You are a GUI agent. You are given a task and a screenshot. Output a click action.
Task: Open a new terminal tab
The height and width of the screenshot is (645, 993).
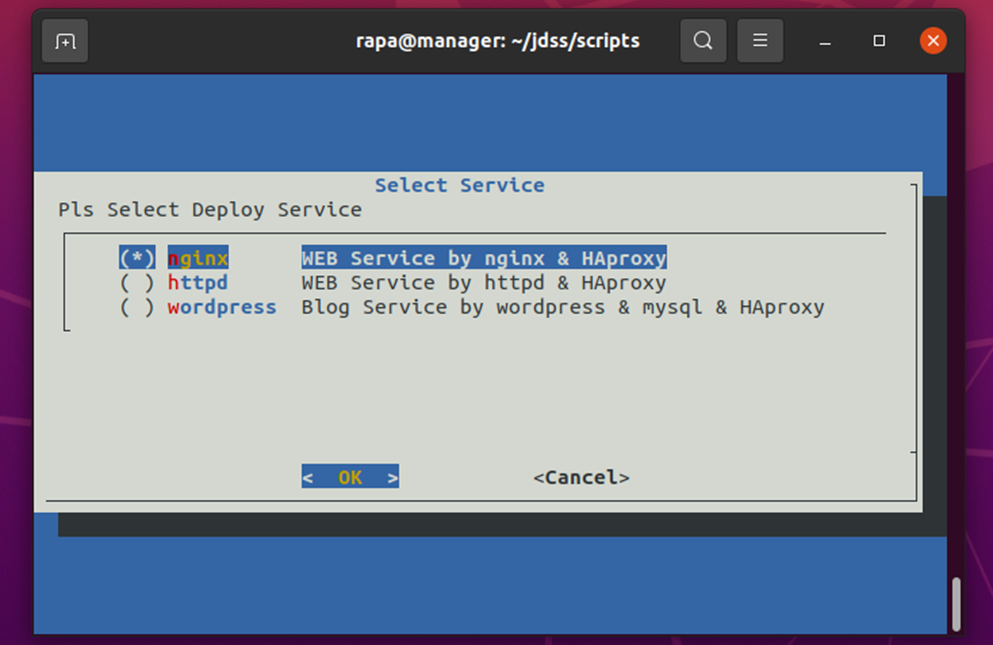click(65, 41)
